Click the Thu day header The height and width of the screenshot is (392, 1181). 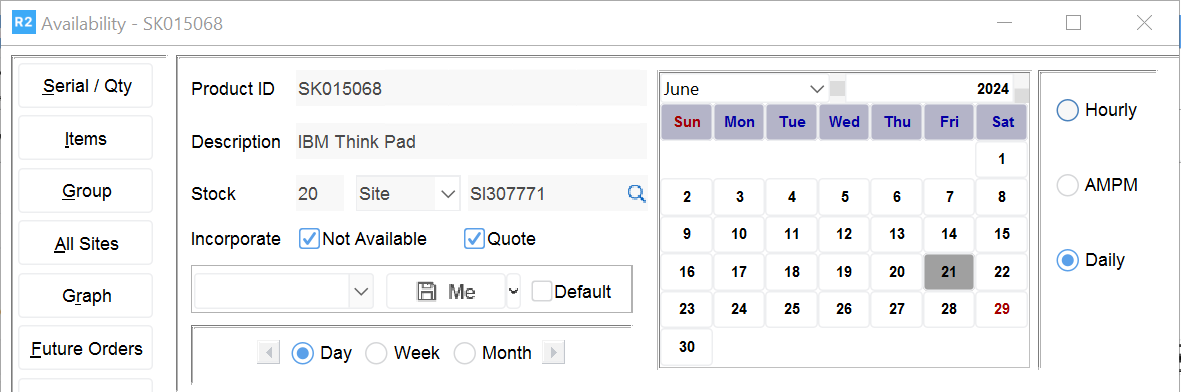(x=896, y=122)
